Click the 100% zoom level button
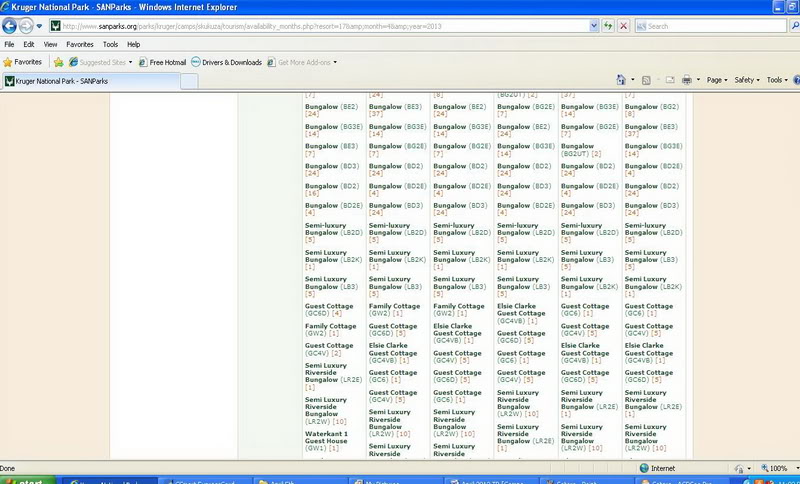This screenshot has height=484, width=800. 774,468
